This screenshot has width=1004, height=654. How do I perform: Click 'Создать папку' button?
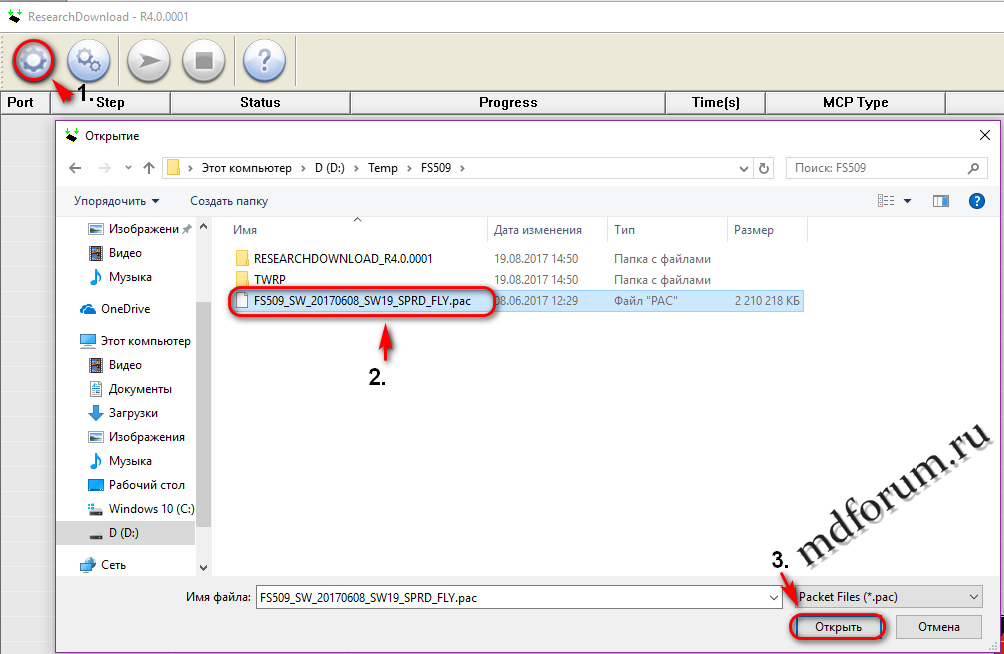229,201
